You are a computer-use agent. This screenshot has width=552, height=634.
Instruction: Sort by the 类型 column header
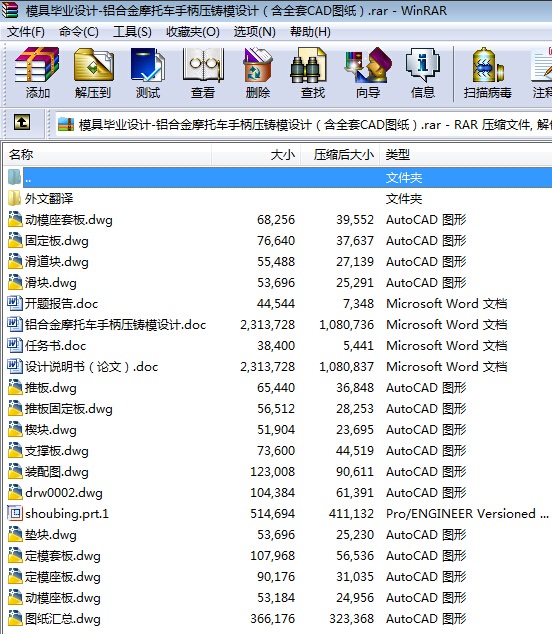coord(466,154)
